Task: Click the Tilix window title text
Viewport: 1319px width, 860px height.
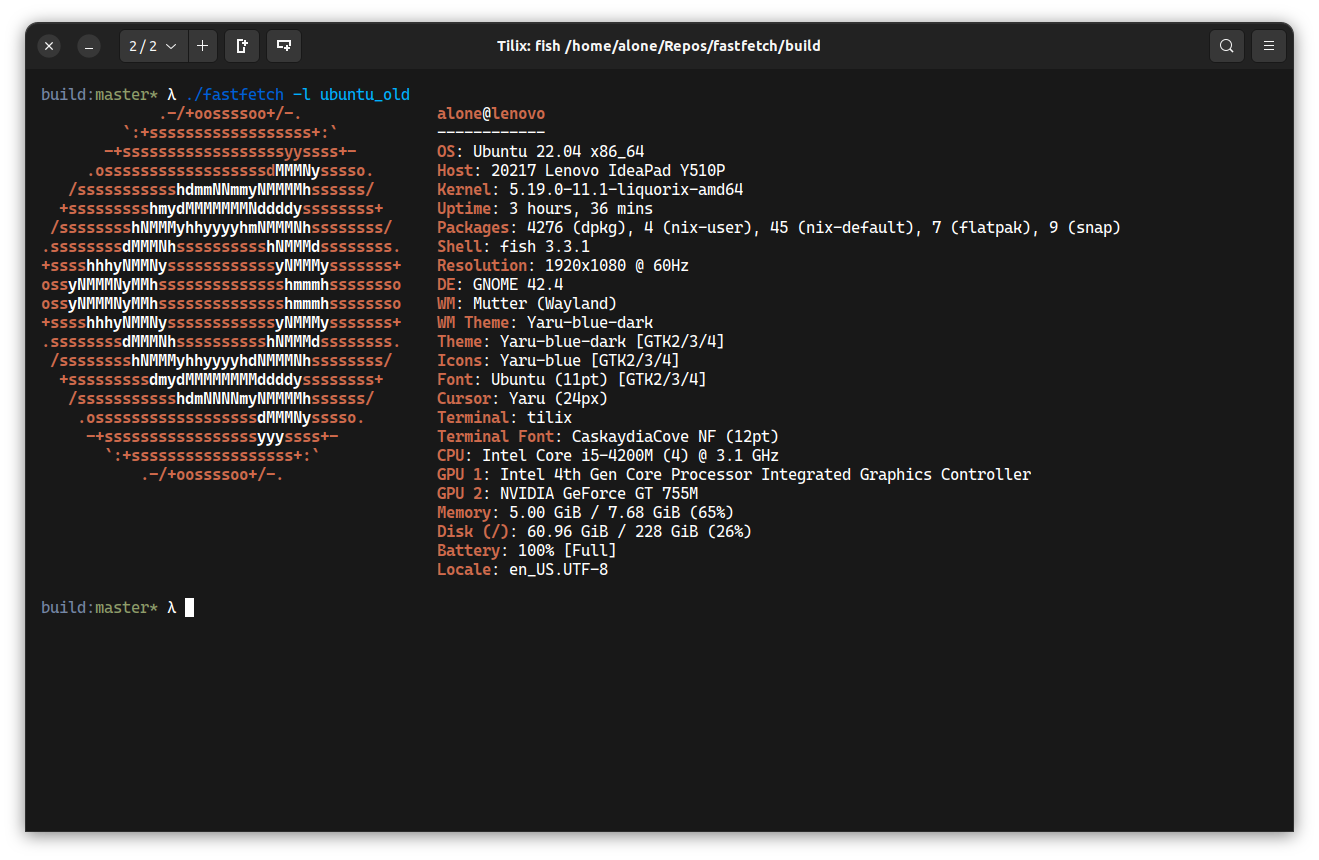Action: pos(659,46)
